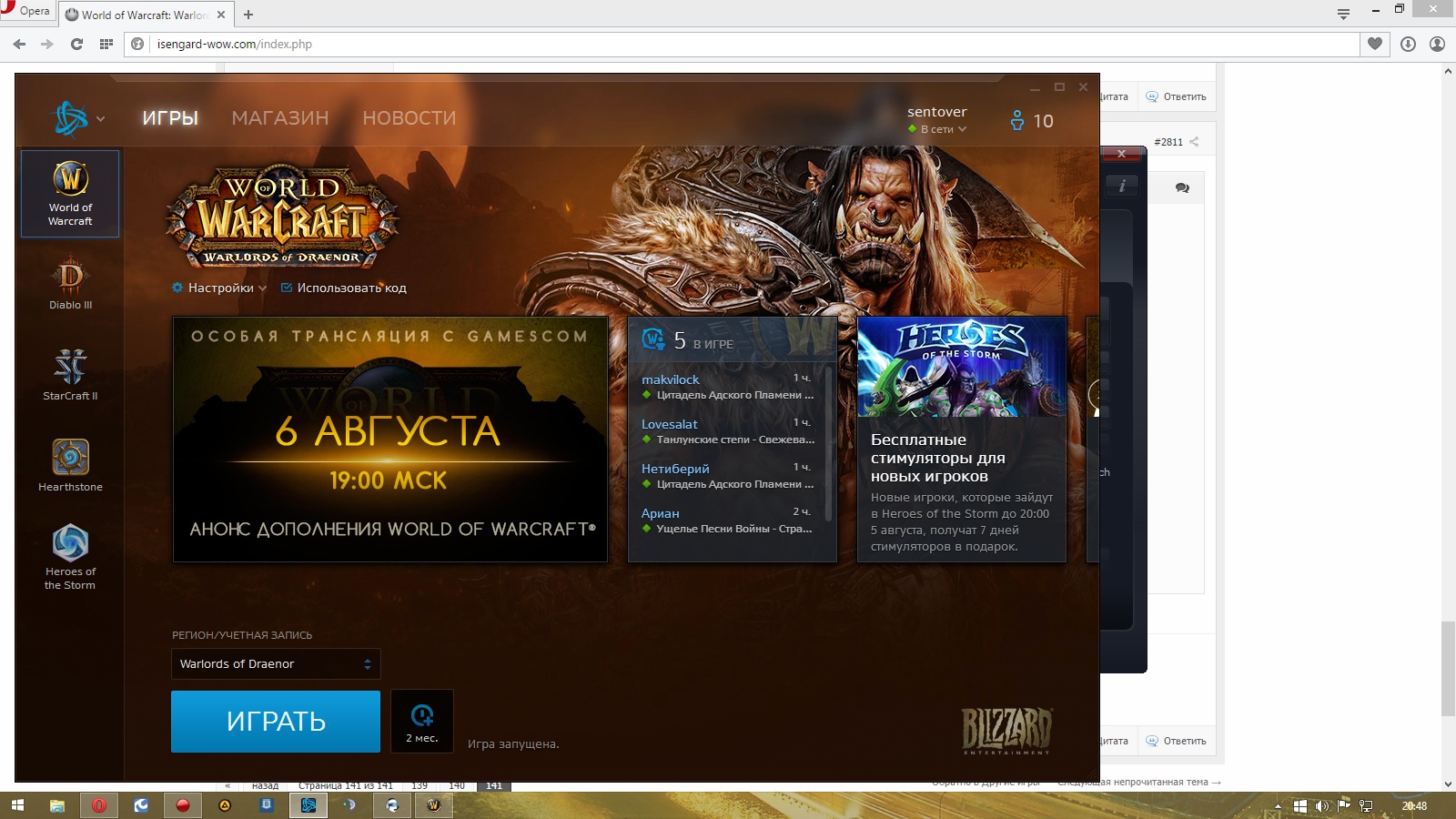This screenshot has width=1456, height=819.
Task: Select Diablo III in the games sidebar
Action: click(x=70, y=284)
